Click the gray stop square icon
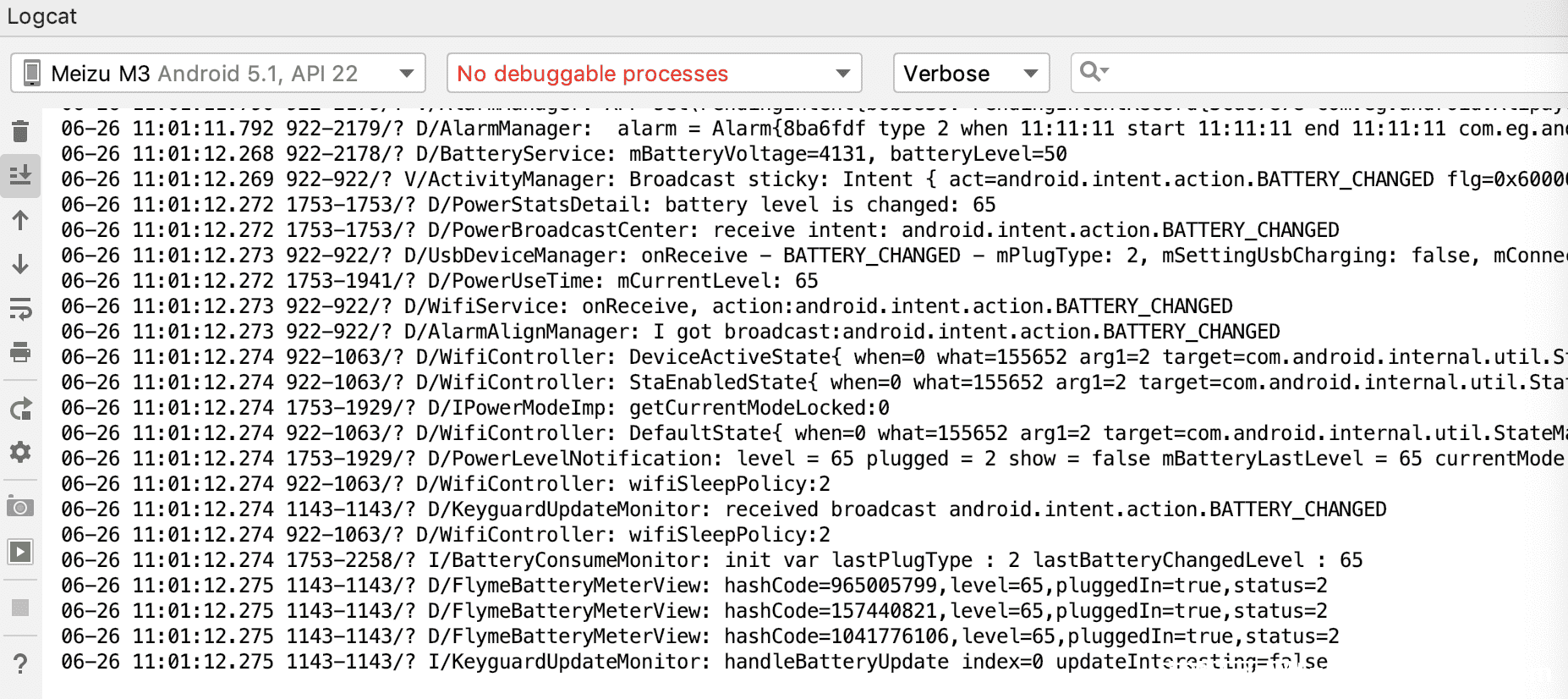Image resolution: width=1568 pixels, height=699 pixels. tap(20, 608)
